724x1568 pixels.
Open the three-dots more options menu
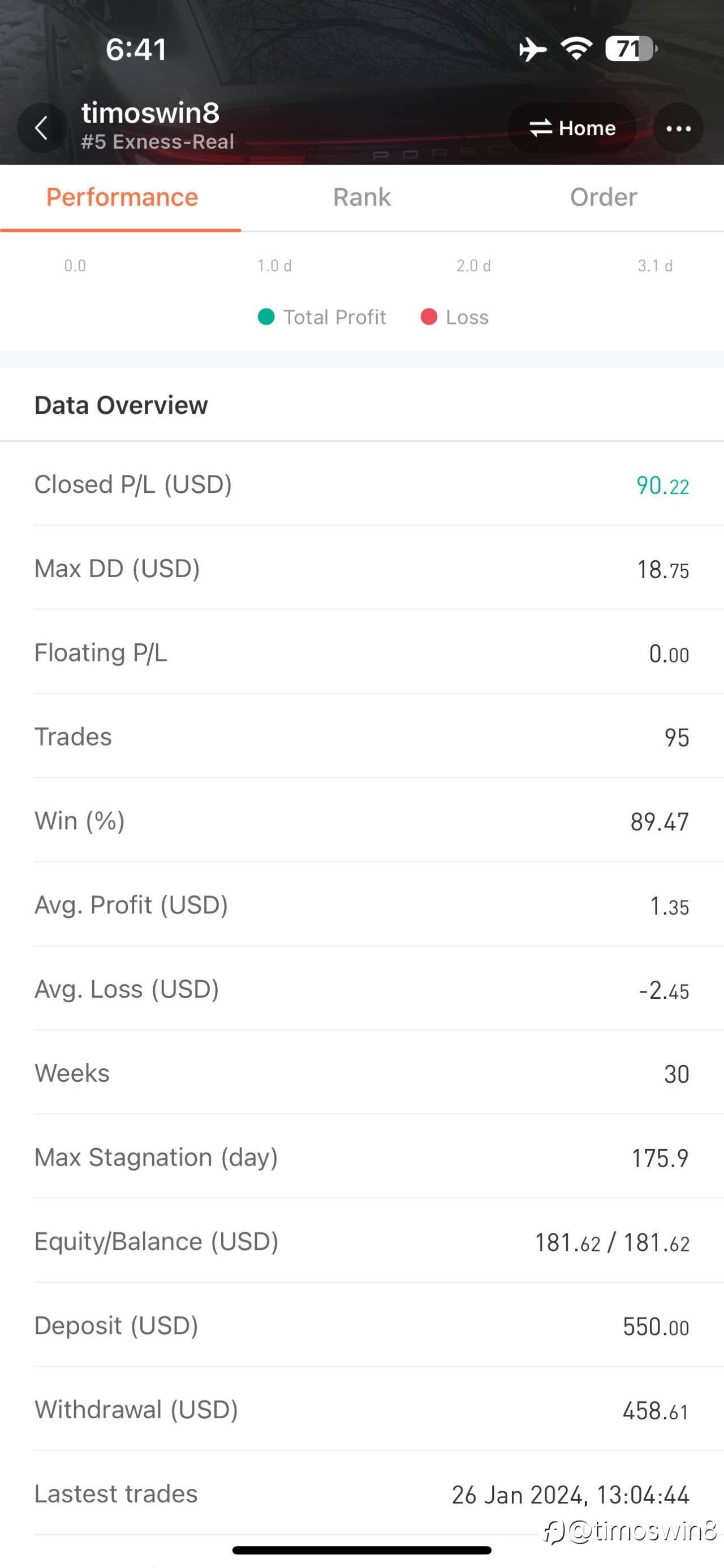[x=678, y=128]
